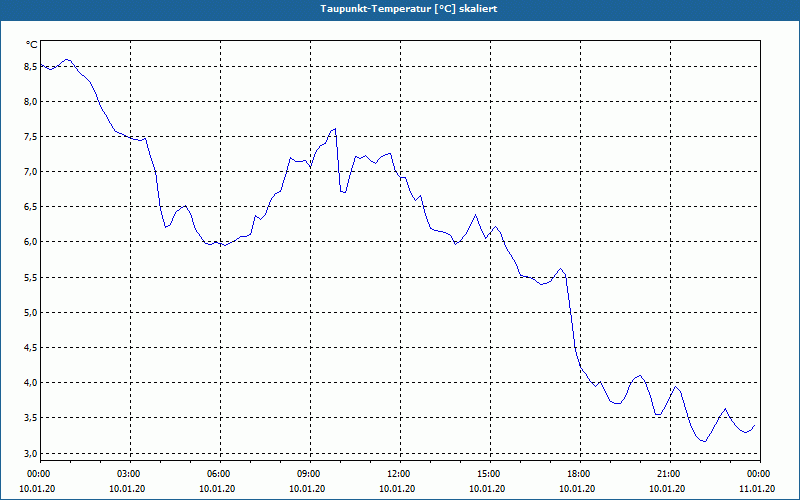The image size is (800, 500).
Task: Pick the '4,5' y-axis tick label
Action: coord(31,348)
